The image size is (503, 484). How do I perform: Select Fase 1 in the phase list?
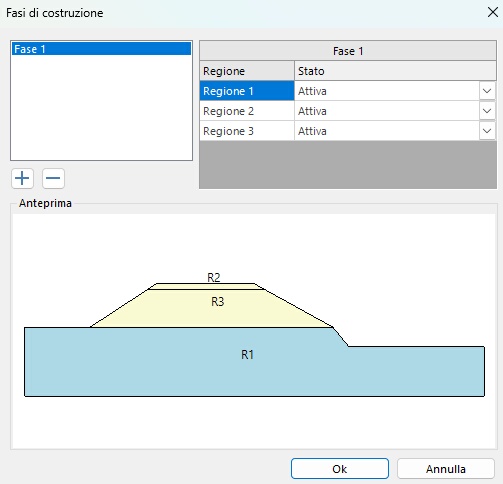(101, 49)
